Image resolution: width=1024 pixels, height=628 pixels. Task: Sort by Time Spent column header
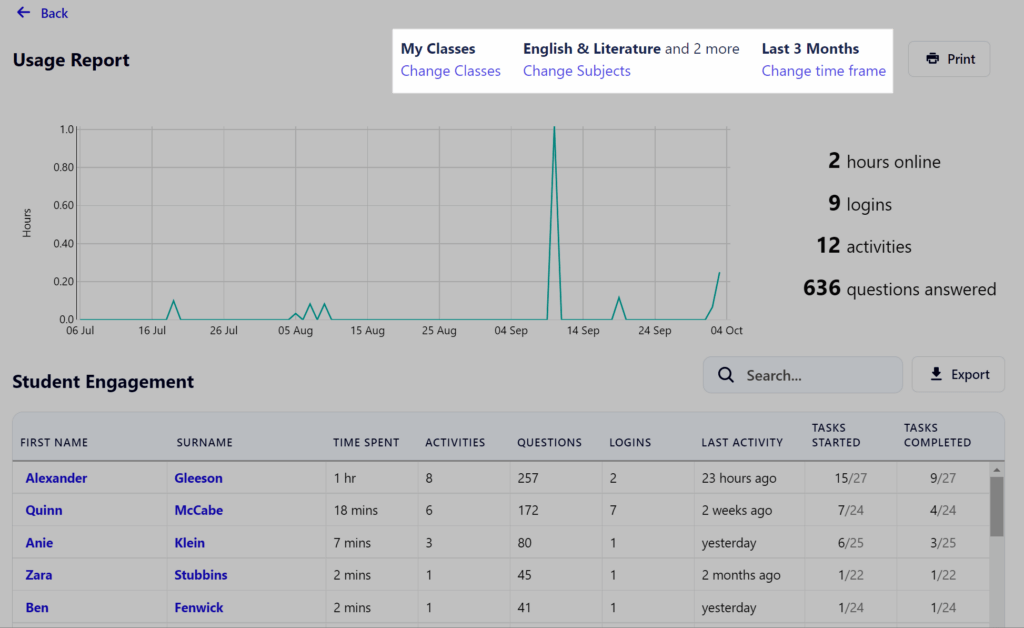pyautogui.click(x=366, y=442)
